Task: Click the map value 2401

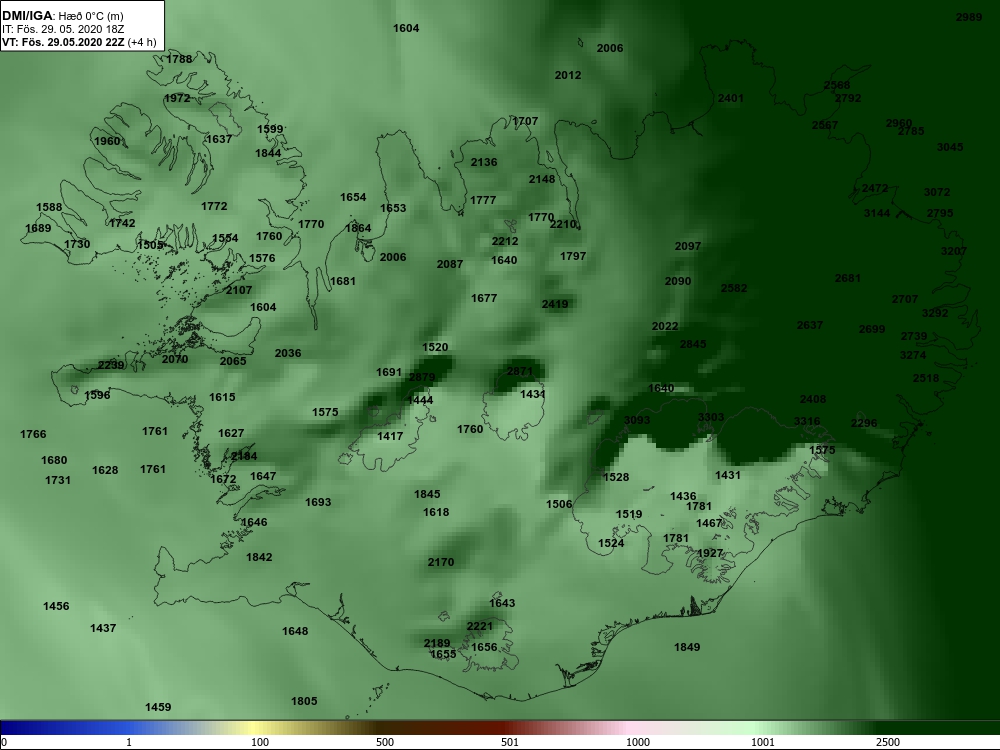Action: (x=730, y=98)
